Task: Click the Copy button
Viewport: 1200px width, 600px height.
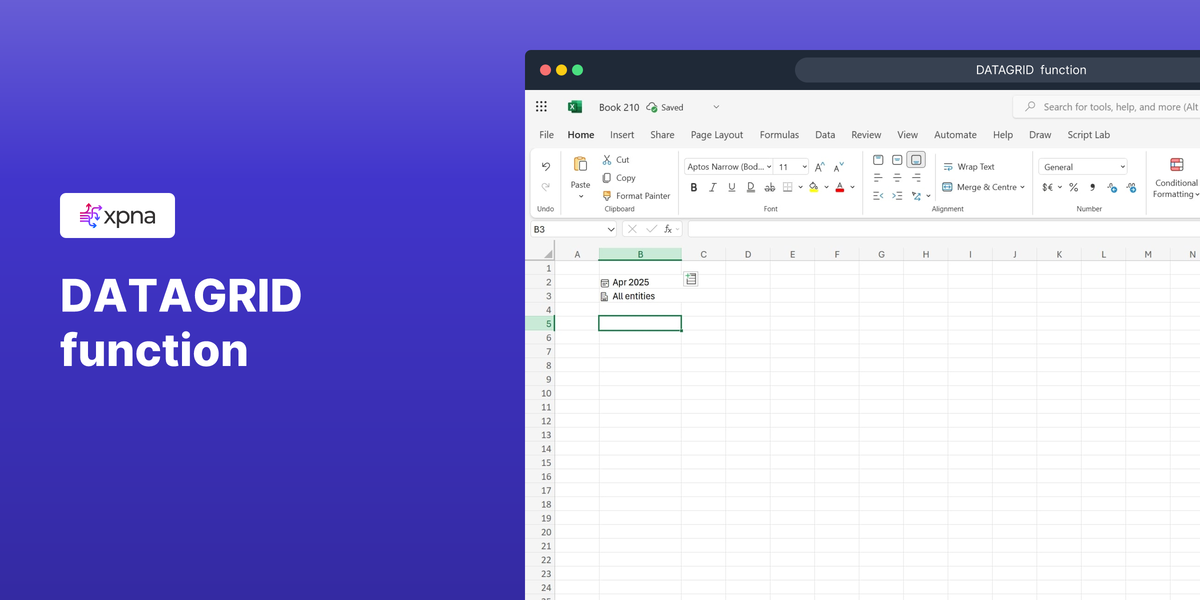Action: click(x=619, y=178)
